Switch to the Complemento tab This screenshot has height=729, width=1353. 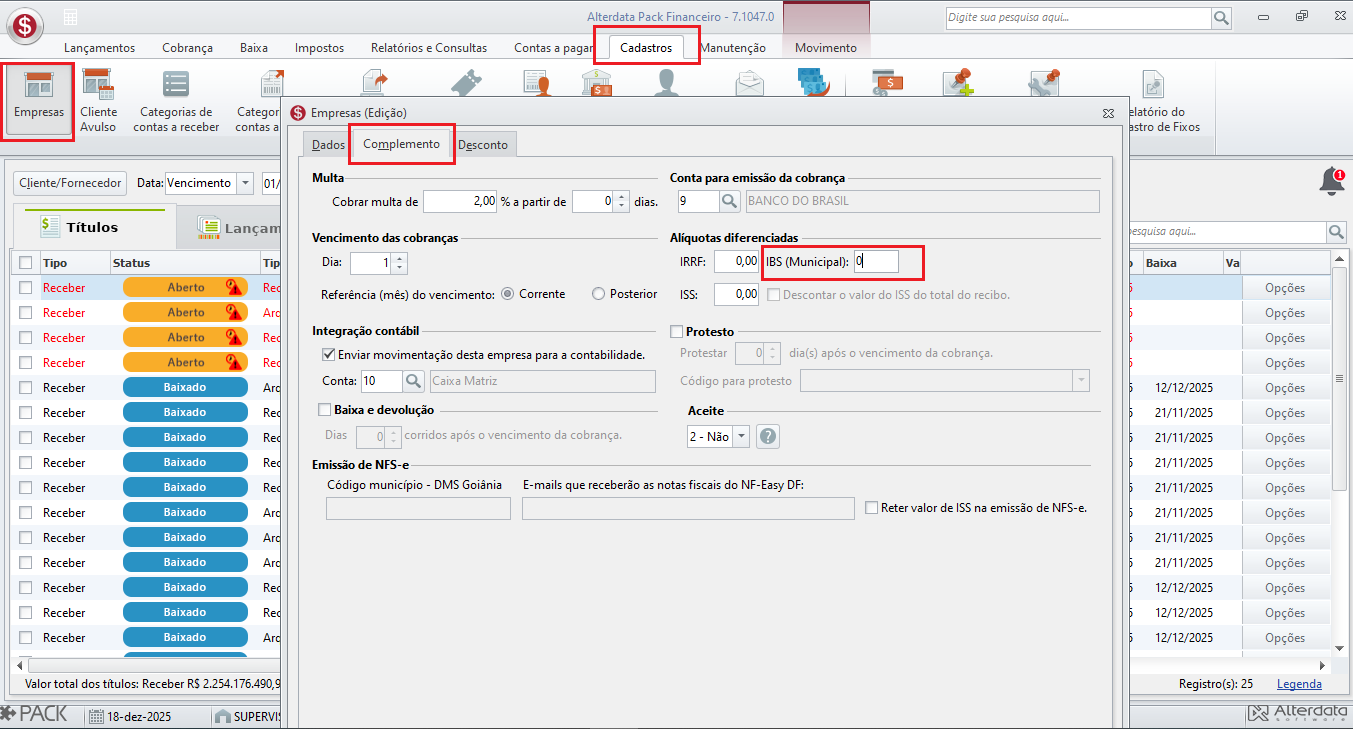point(401,144)
